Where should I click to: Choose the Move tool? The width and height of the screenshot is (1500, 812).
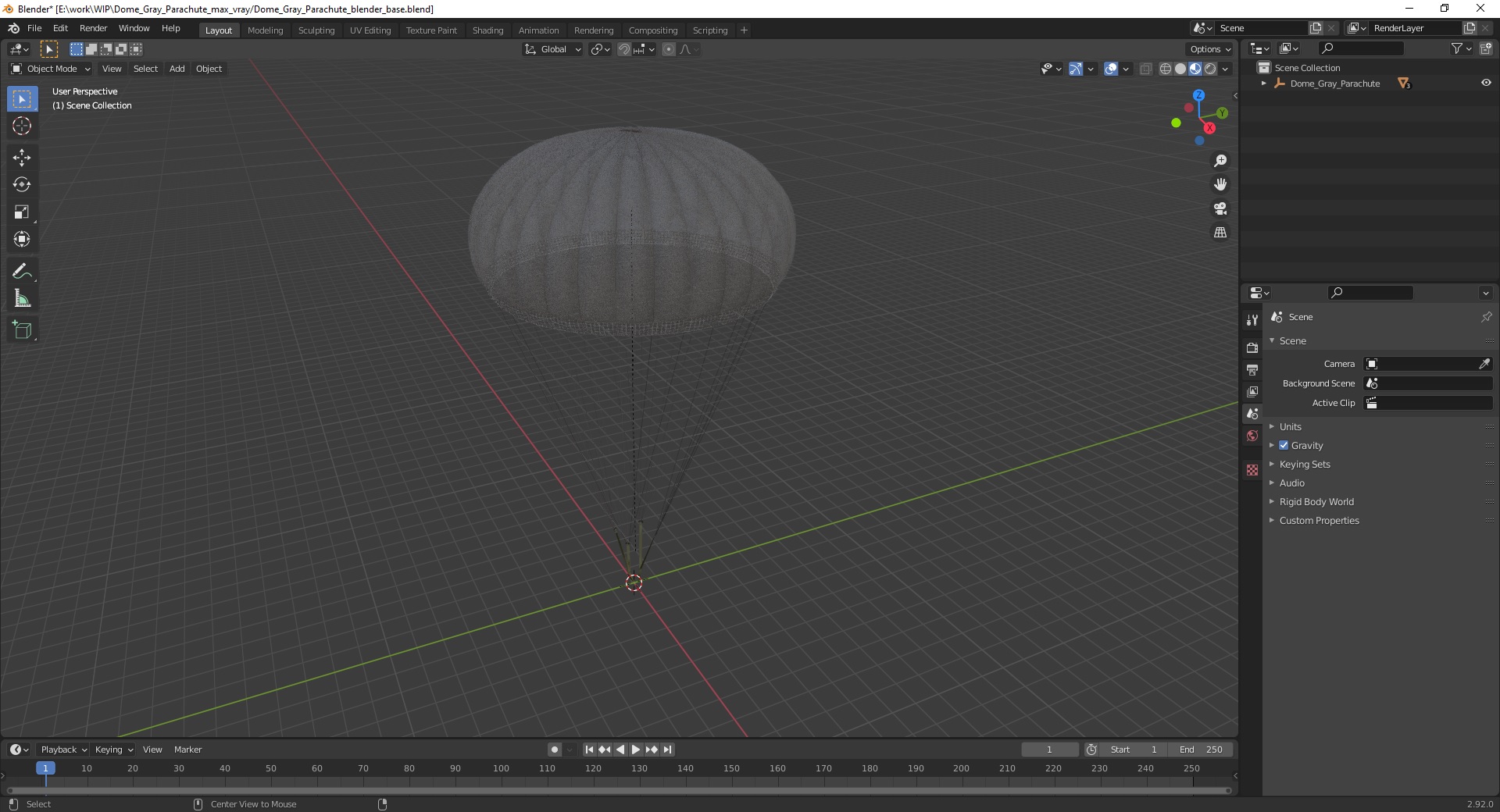[22, 158]
